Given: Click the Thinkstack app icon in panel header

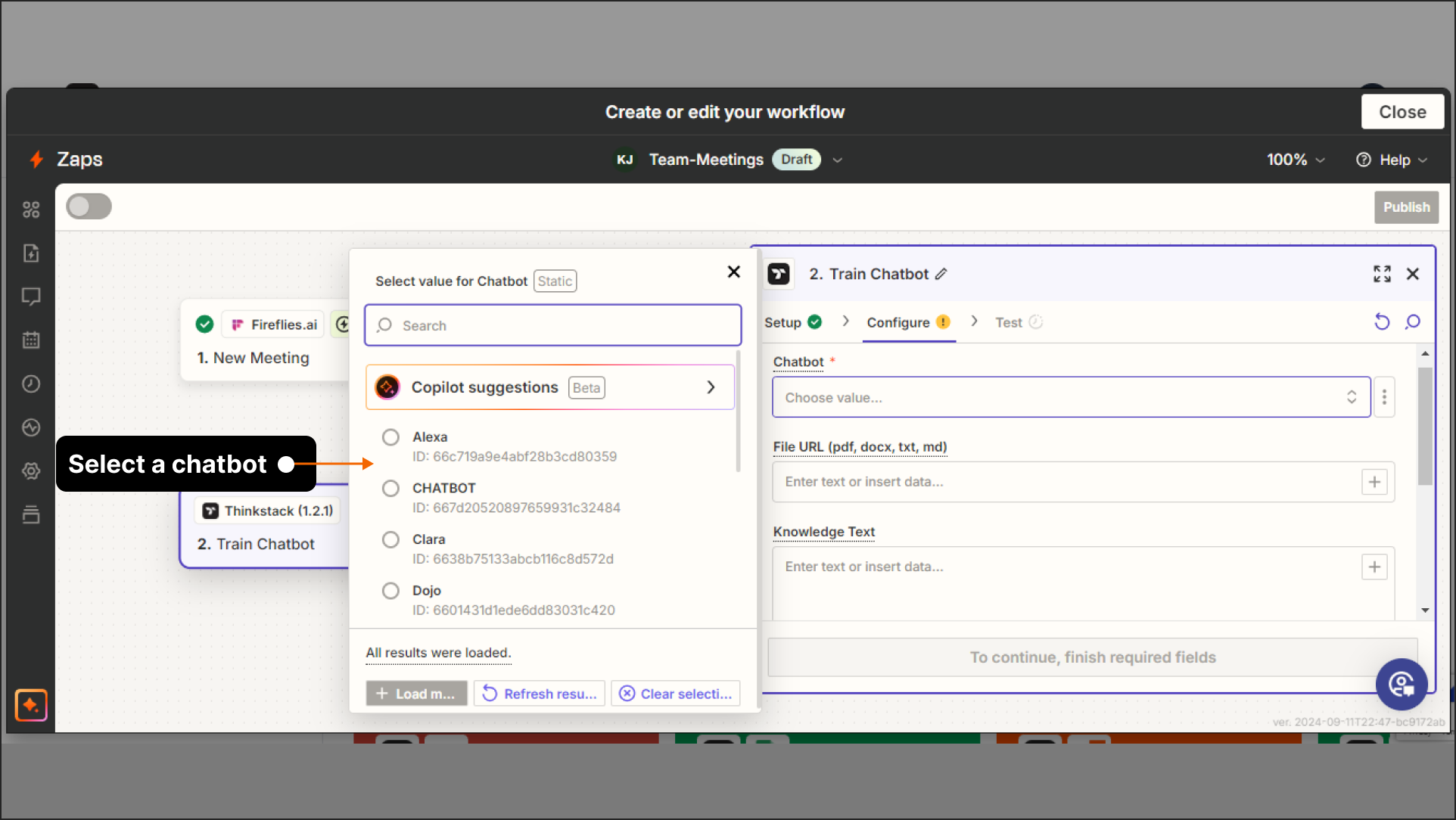Looking at the screenshot, I should tap(779, 274).
